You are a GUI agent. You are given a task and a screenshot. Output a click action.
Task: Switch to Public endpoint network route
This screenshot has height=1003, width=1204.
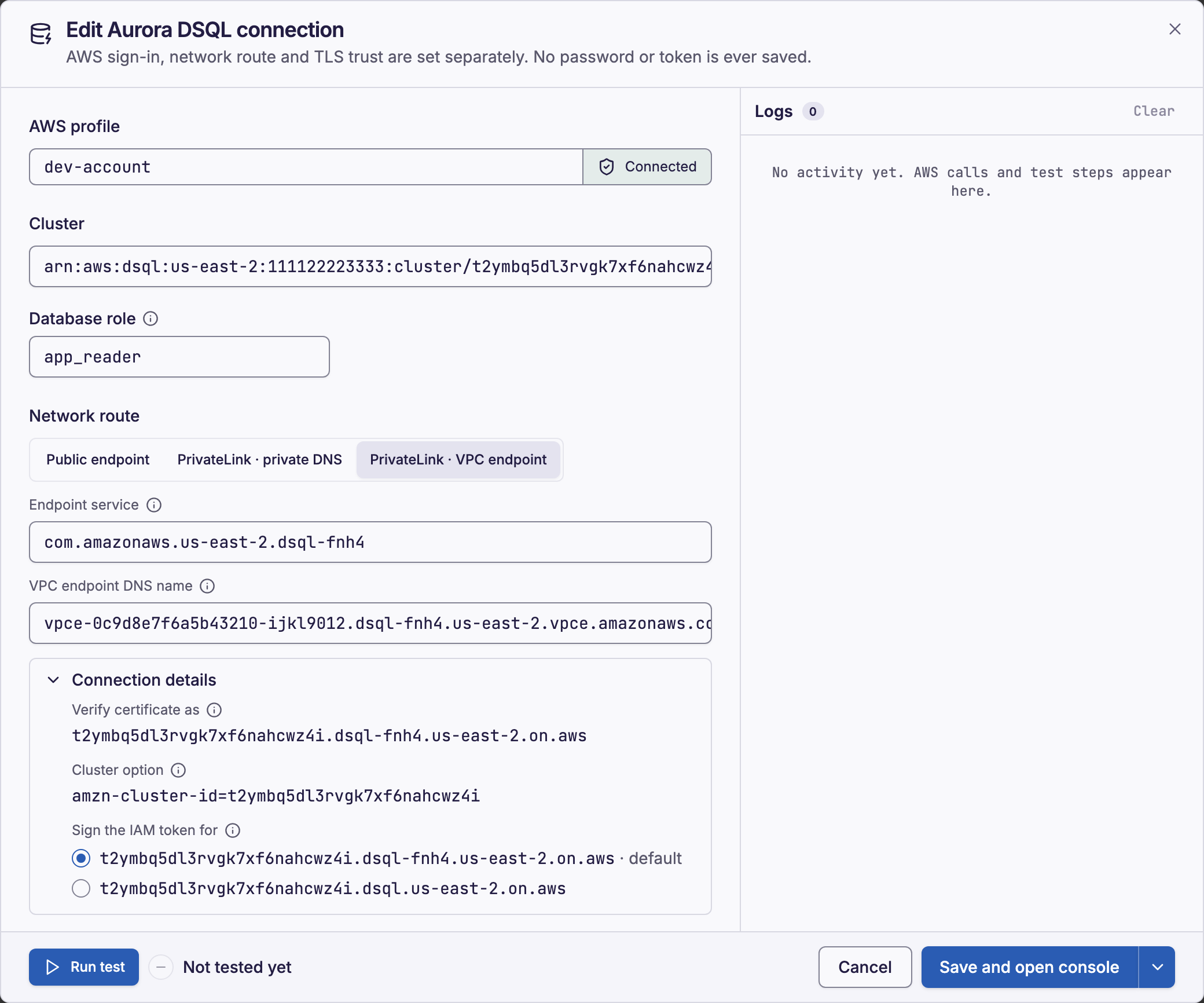(98, 460)
